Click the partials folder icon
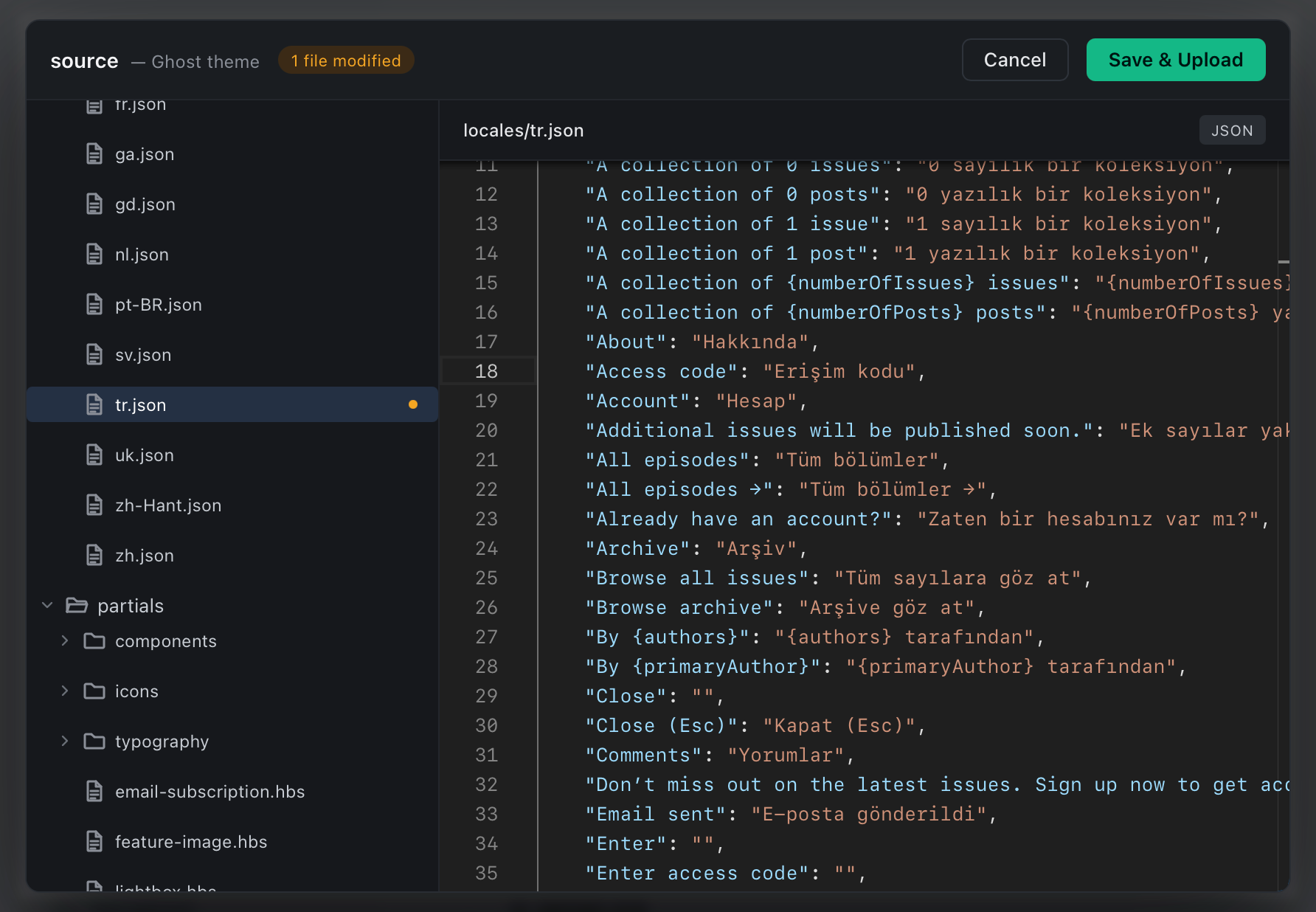This screenshot has height=912, width=1316. (77, 605)
